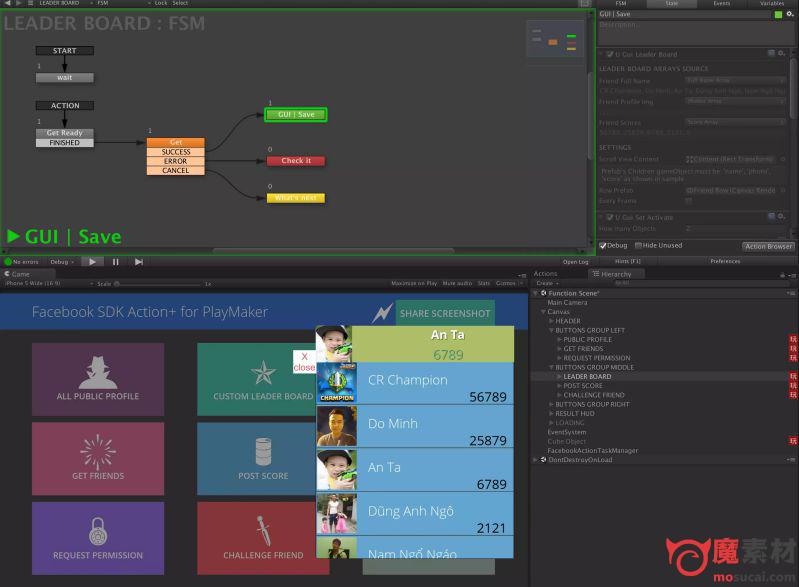The image size is (799, 587).
Task: Open the Gizmos dropdown
Action: [x=509, y=283]
